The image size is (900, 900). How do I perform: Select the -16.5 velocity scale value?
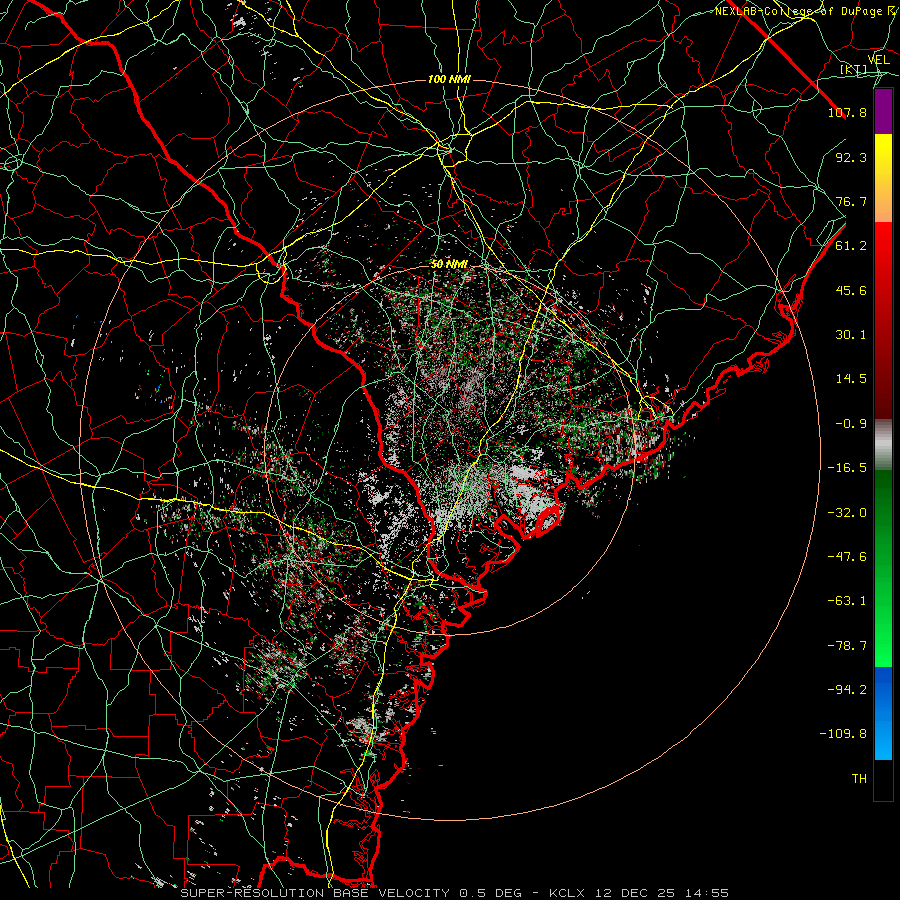[x=847, y=468]
